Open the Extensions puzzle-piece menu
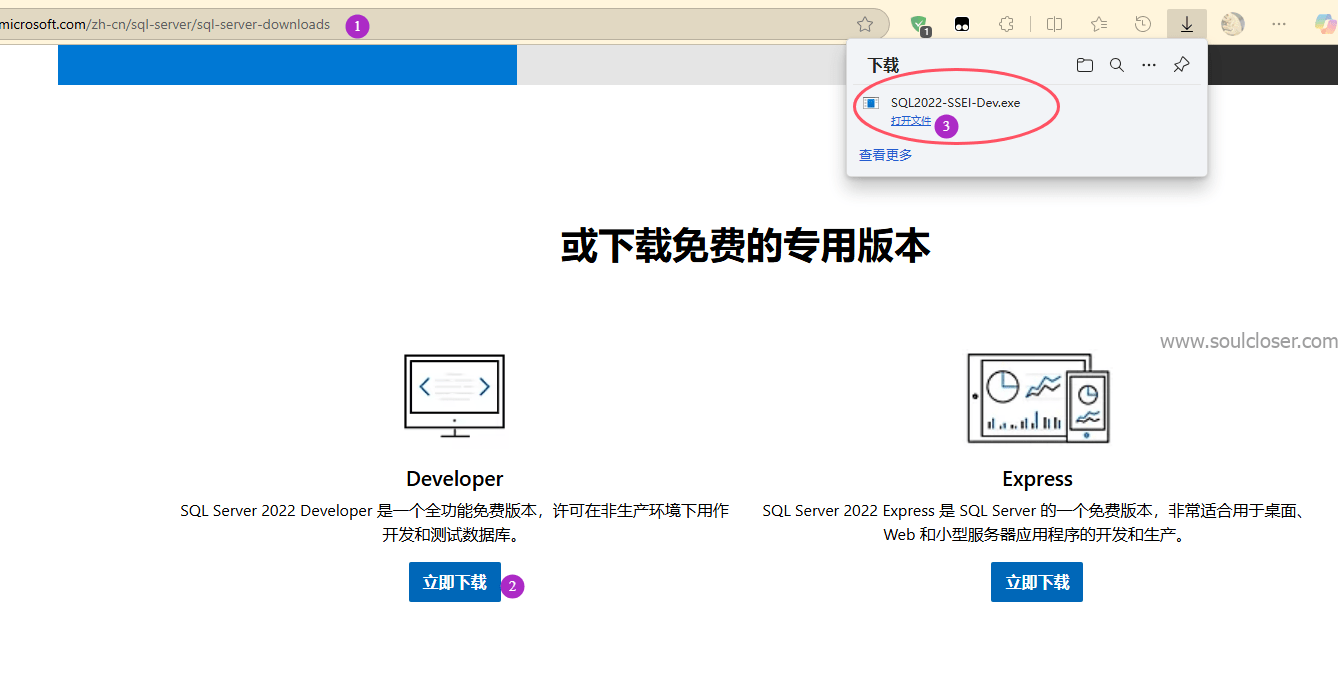 [x=1007, y=24]
